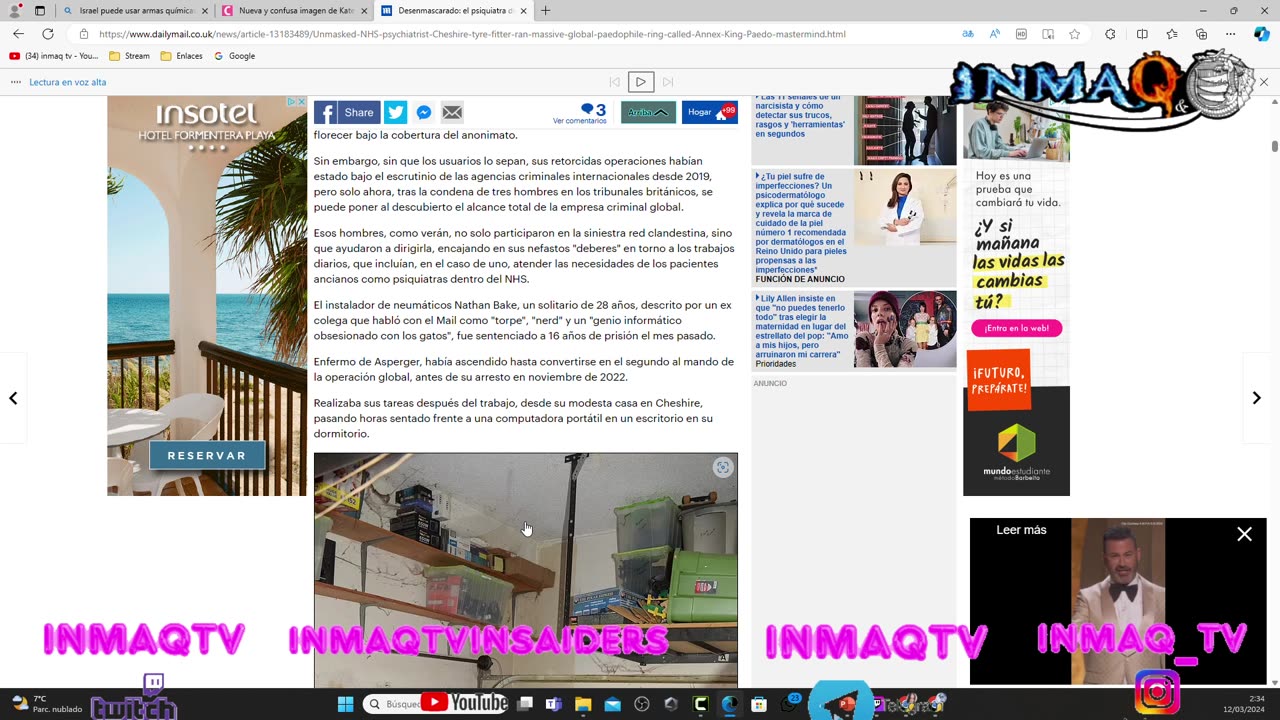Image resolution: width=1280 pixels, height=720 pixels.
Task: Play the read aloud playback button
Action: [641, 82]
